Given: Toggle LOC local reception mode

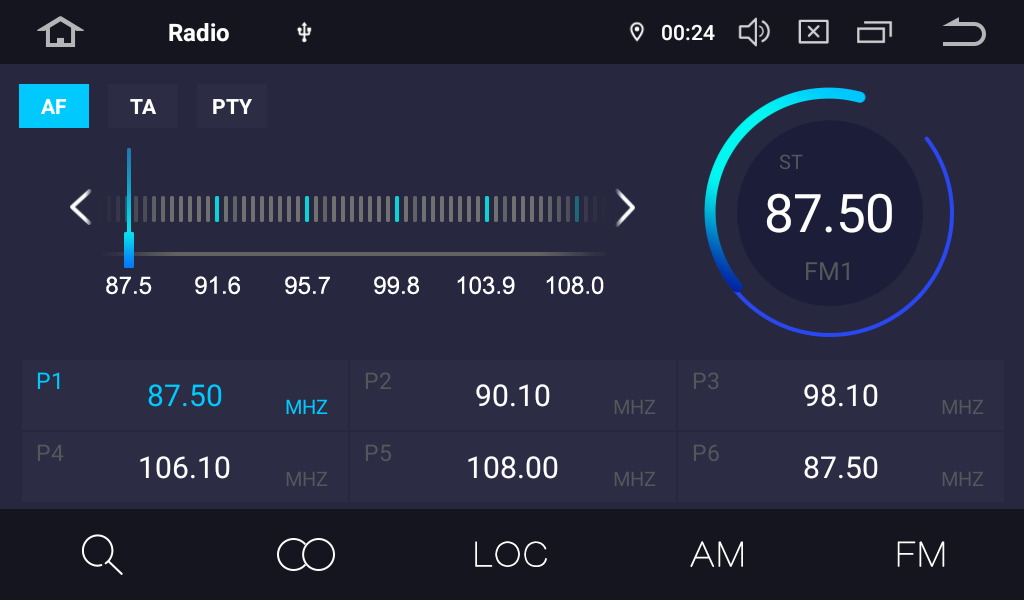Looking at the screenshot, I should [x=510, y=554].
